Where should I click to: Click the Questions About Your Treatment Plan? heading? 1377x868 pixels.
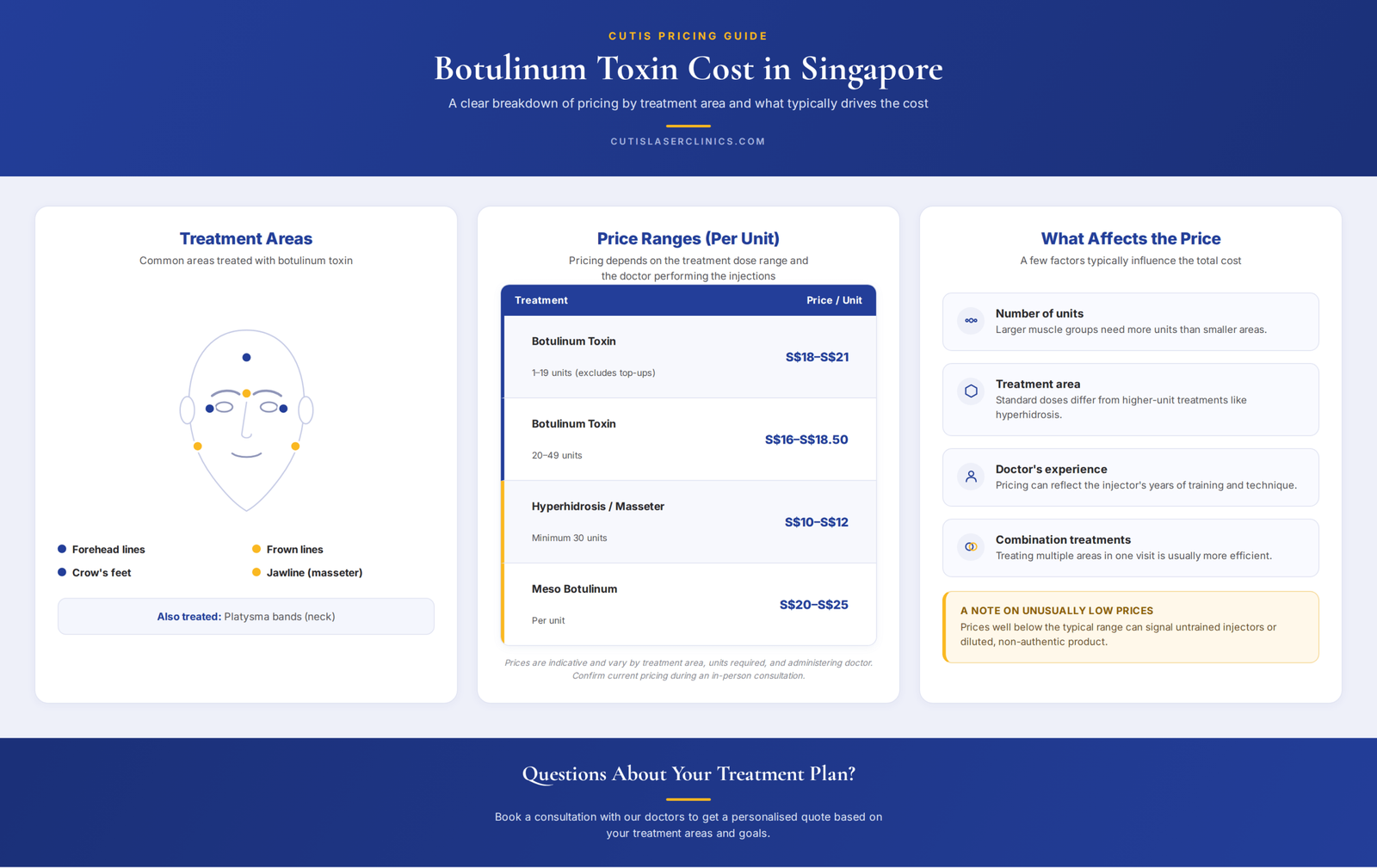point(688,774)
